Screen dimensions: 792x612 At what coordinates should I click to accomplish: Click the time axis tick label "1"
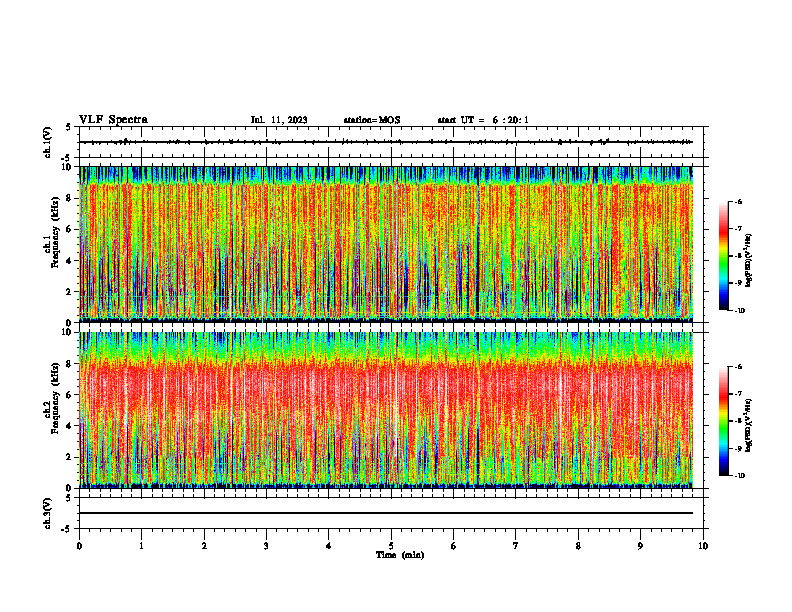[x=141, y=546]
